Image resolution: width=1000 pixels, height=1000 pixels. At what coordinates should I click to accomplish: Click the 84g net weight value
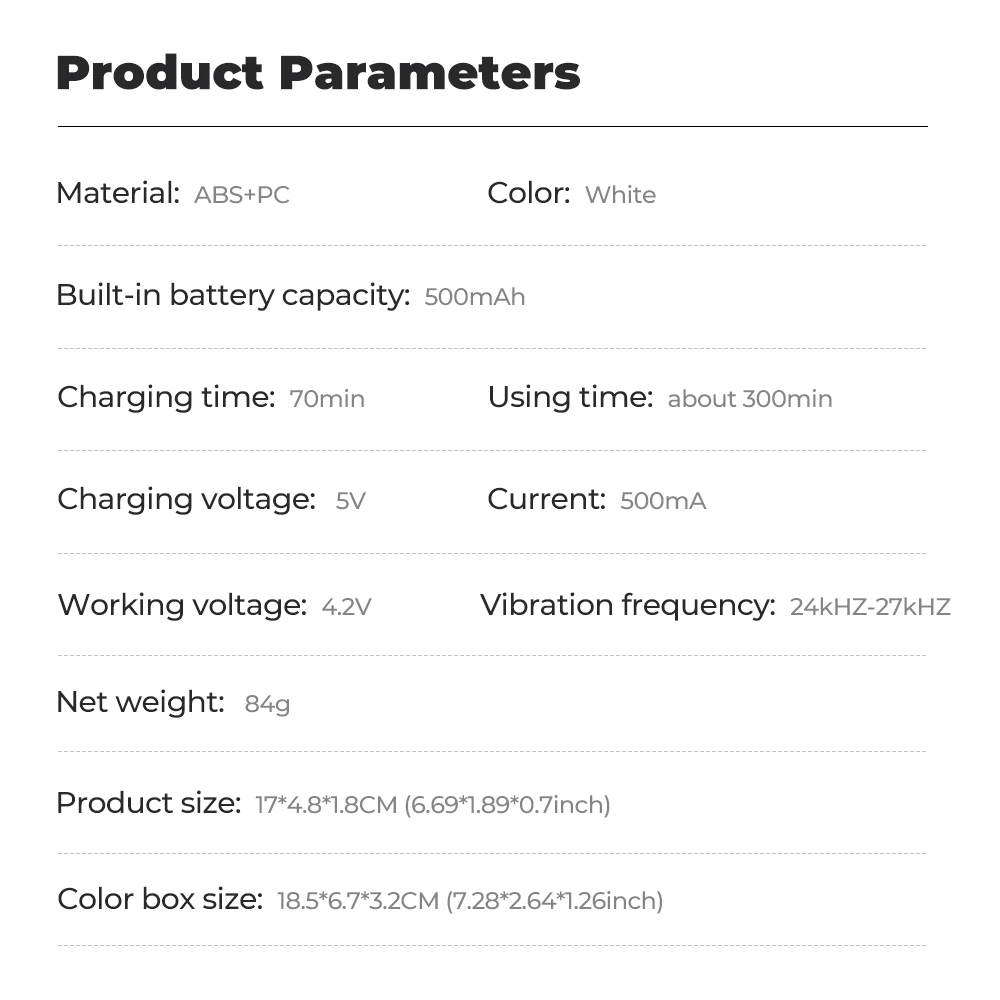pyautogui.click(x=267, y=704)
